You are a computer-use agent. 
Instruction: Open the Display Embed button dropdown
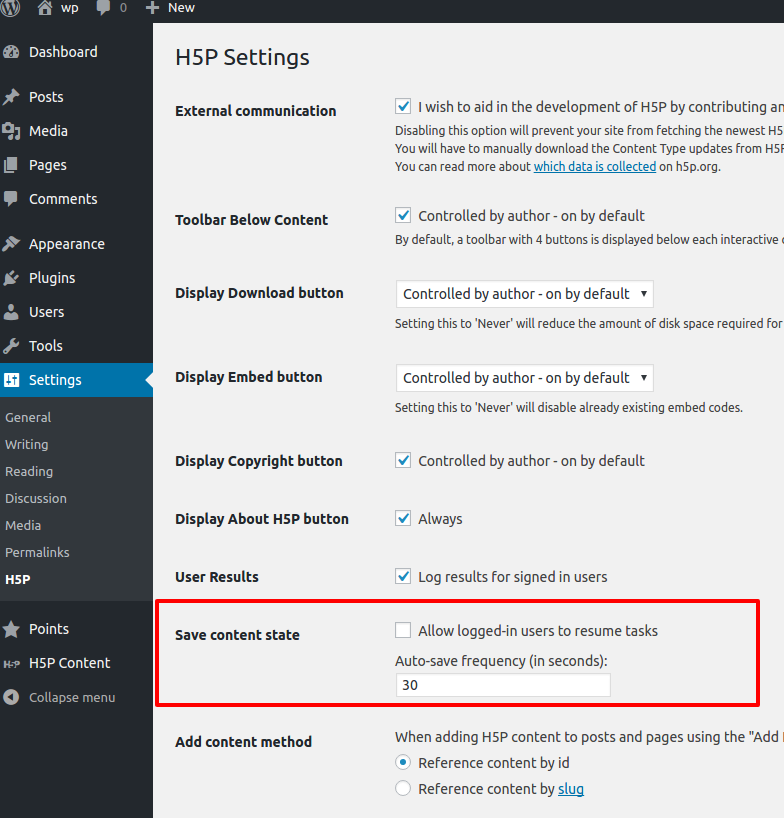(x=524, y=378)
